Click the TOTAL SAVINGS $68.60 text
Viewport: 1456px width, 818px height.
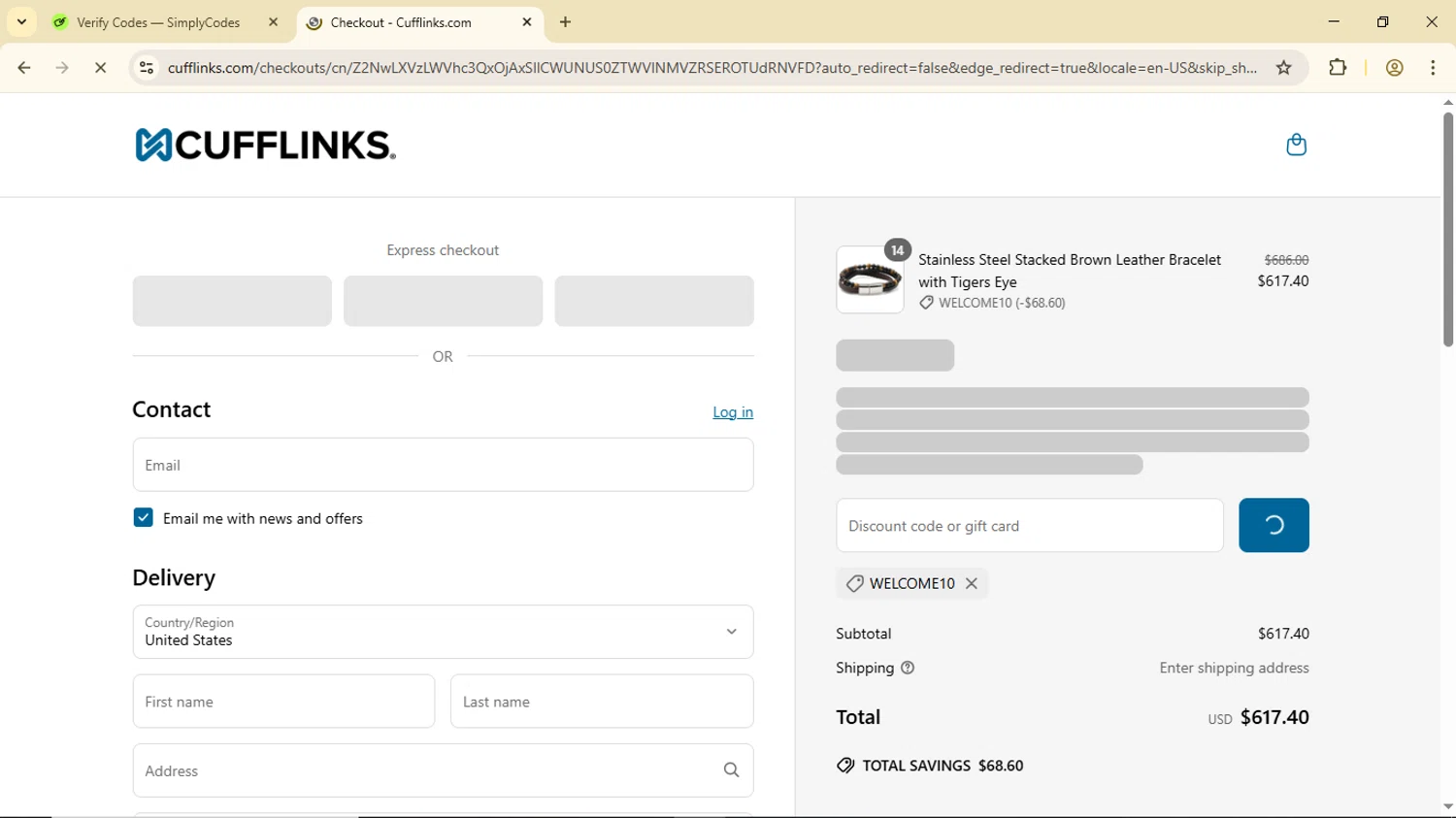click(943, 766)
